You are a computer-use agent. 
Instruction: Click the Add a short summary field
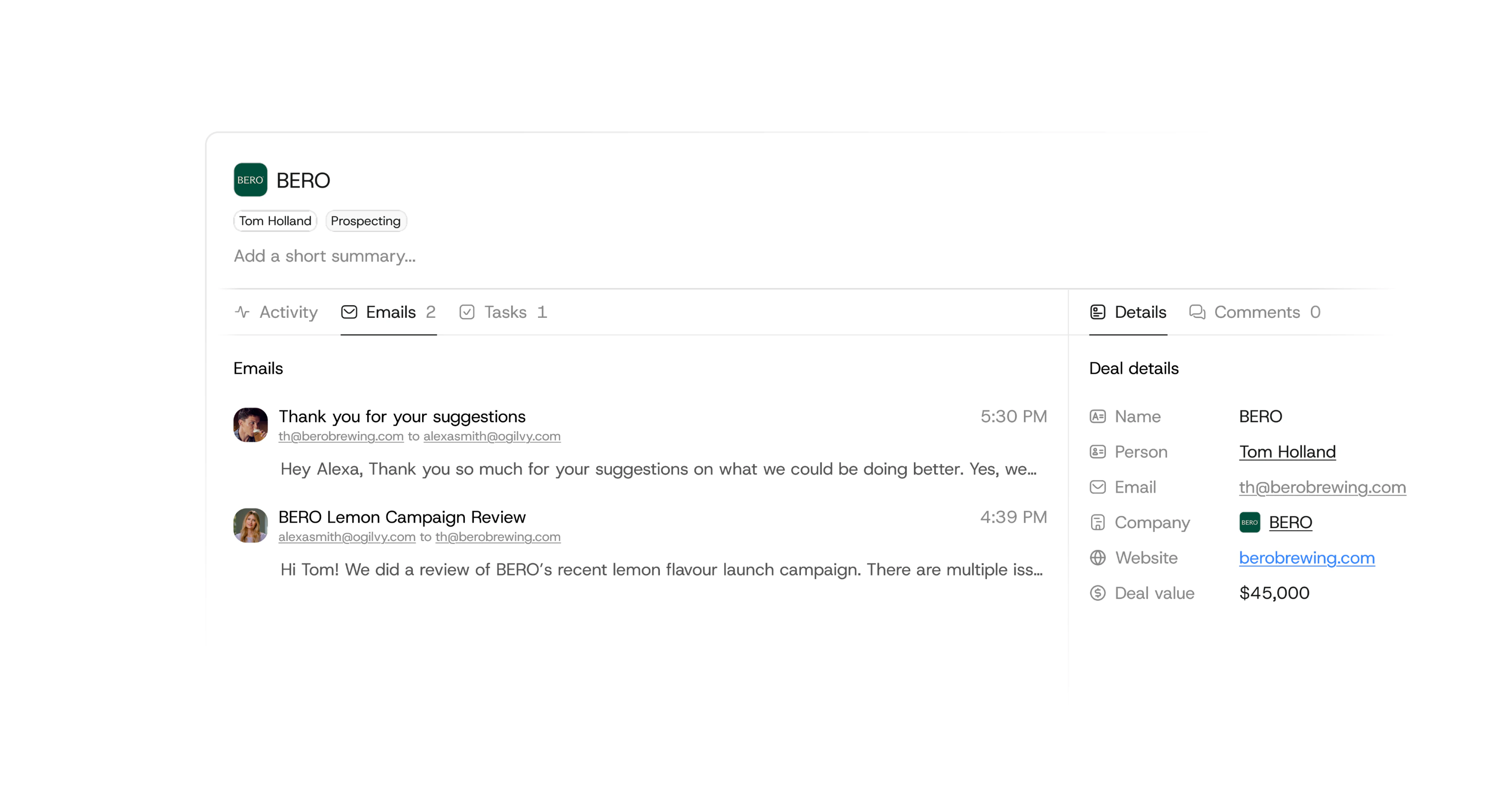(325, 256)
